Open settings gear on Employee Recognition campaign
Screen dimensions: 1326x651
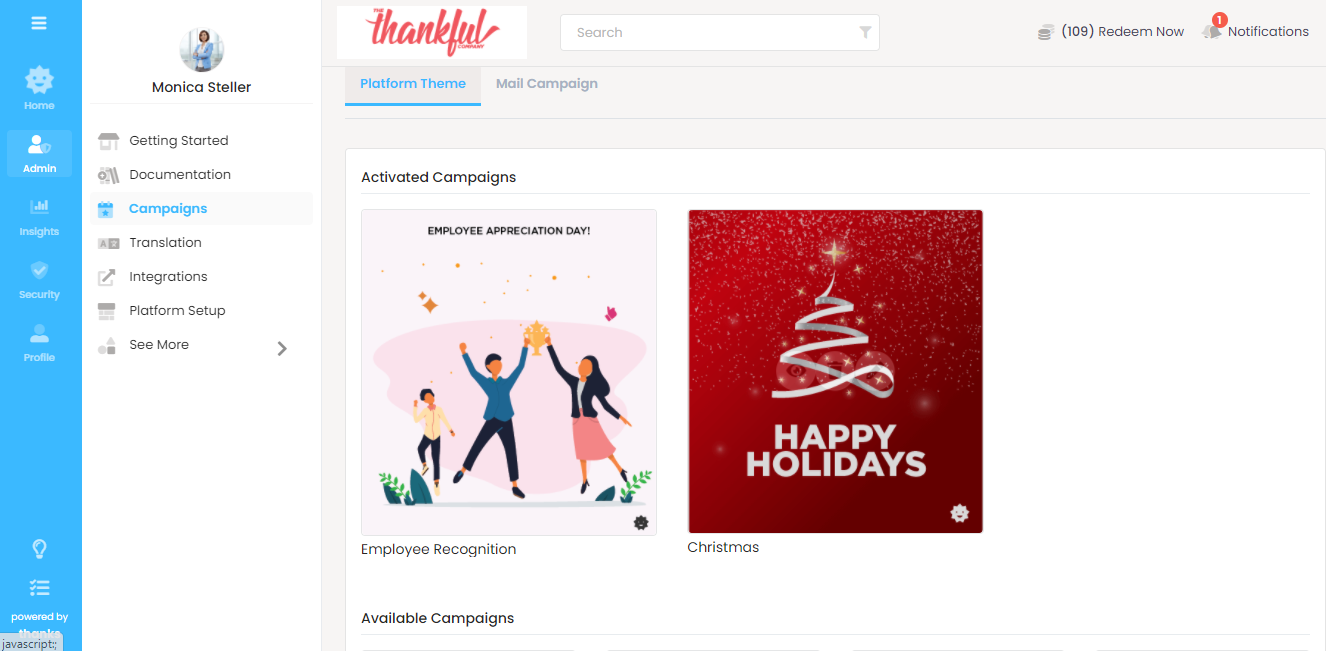(x=641, y=522)
